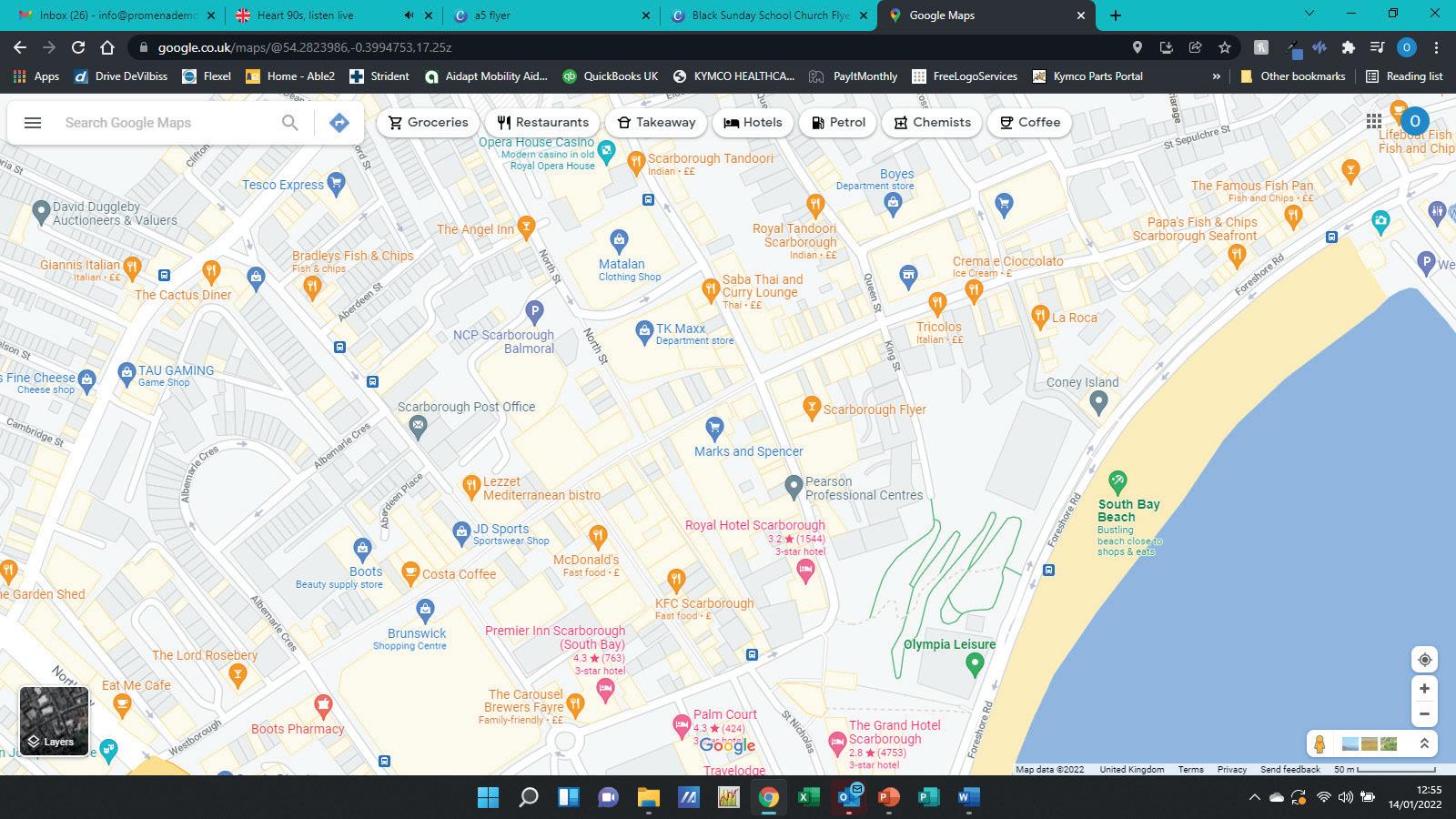
Task: Reload the Google Maps page
Action: pyautogui.click(x=78, y=47)
